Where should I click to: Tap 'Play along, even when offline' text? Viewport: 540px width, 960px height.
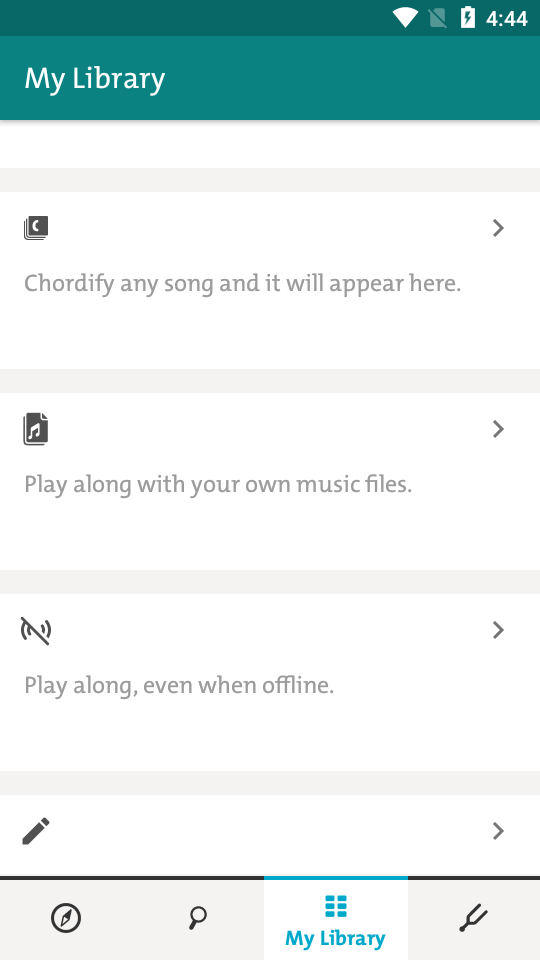click(179, 686)
